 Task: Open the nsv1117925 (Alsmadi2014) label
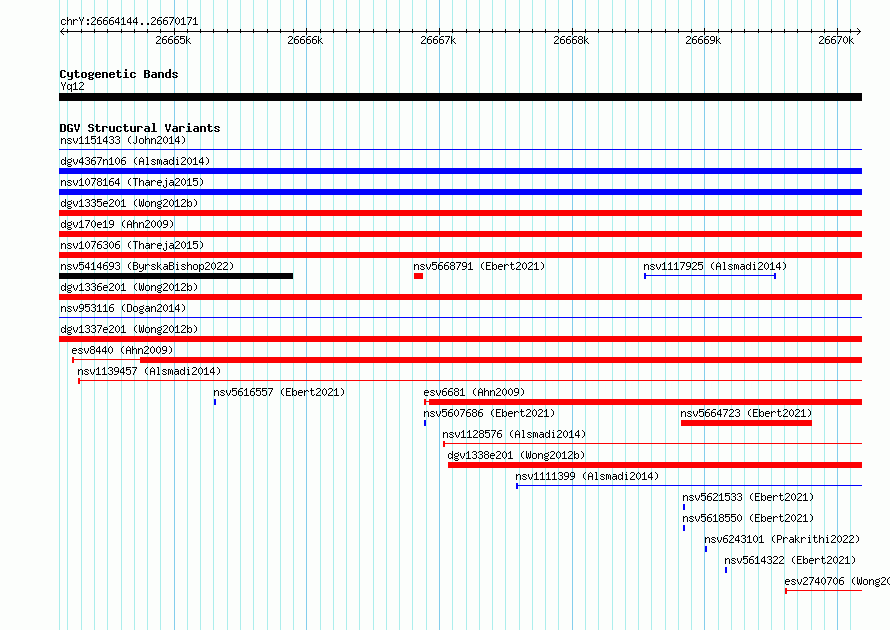tap(715, 266)
